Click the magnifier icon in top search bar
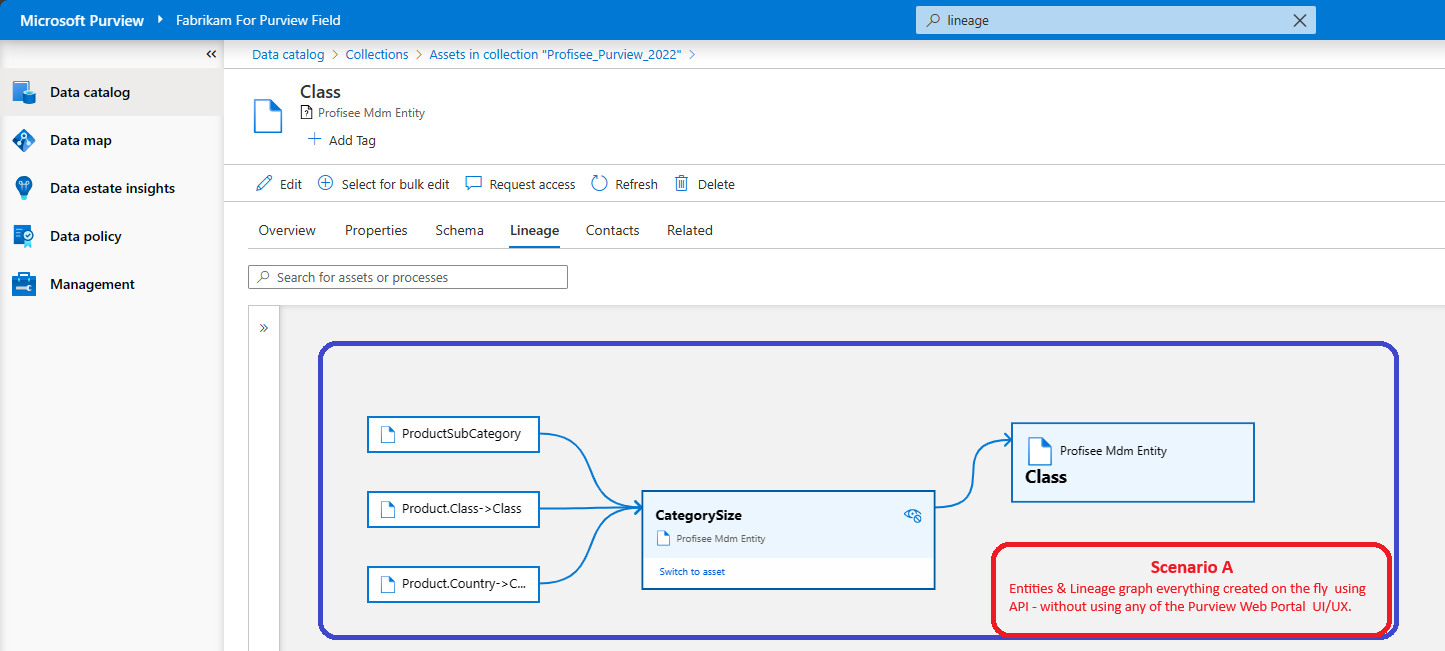The image size is (1445, 651). click(933, 20)
